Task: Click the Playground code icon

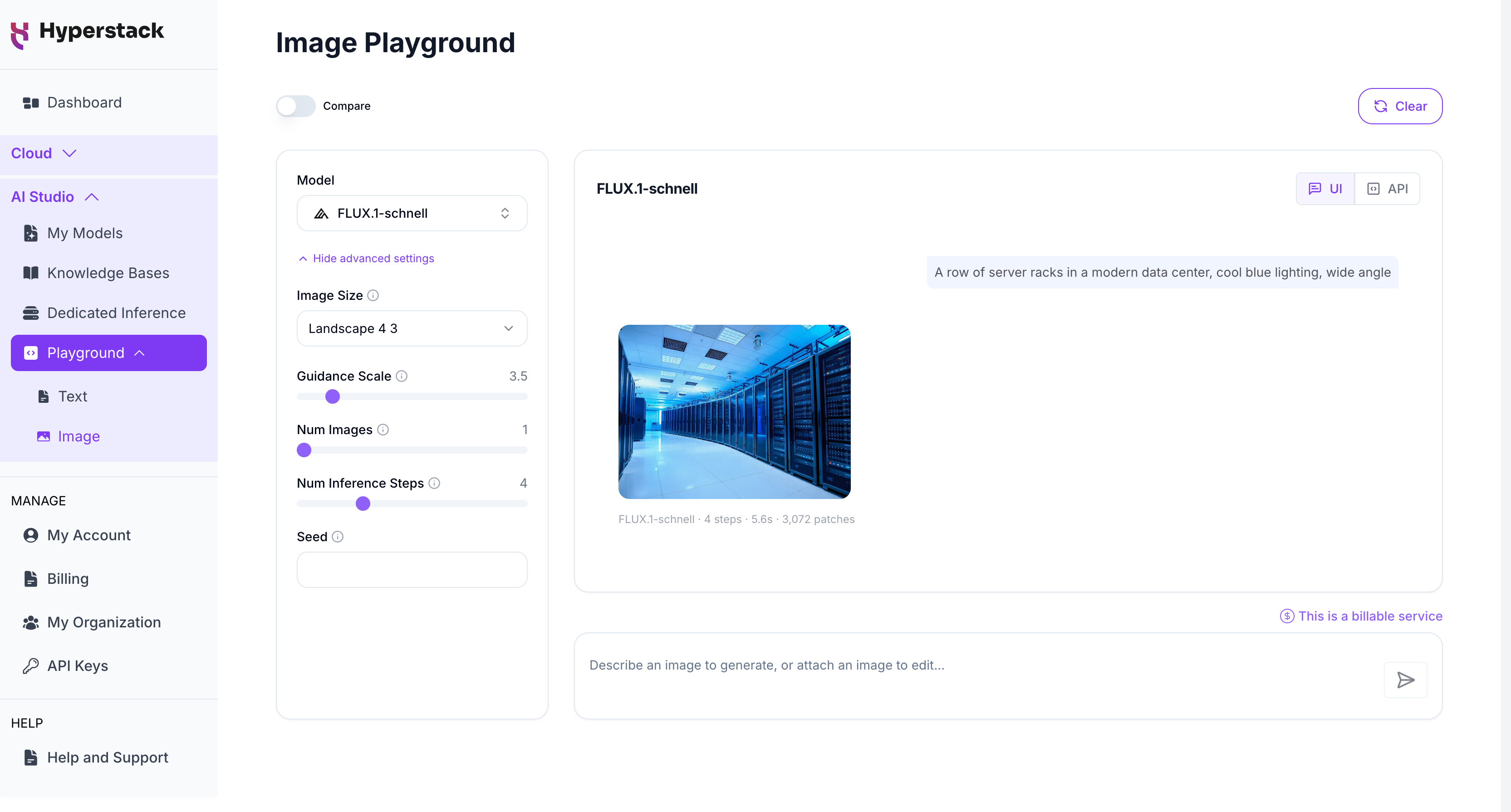Action: pyautogui.click(x=30, y=353)
